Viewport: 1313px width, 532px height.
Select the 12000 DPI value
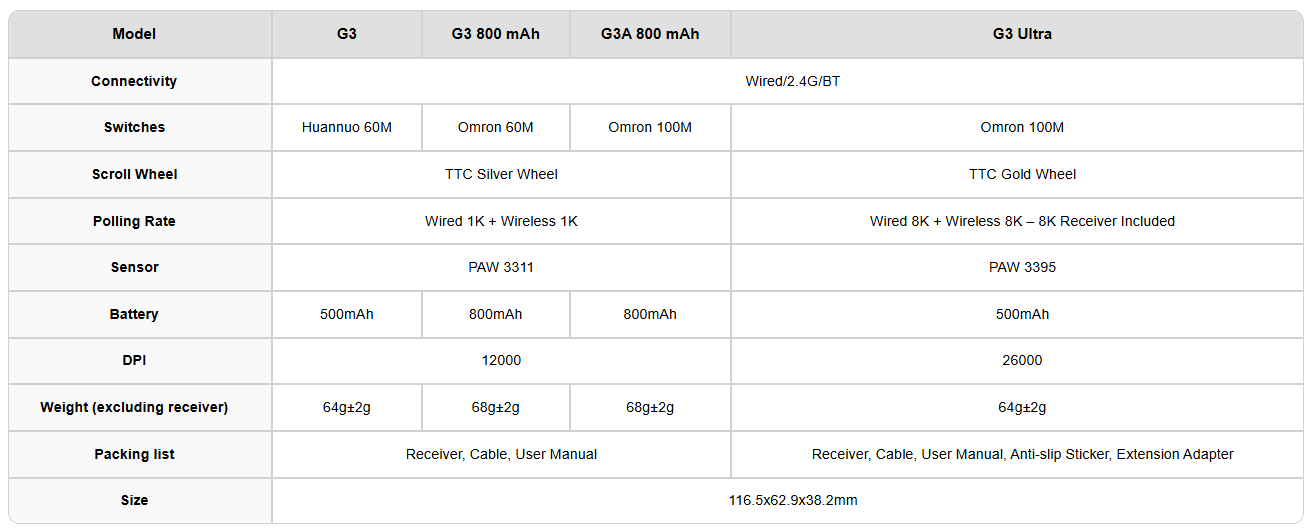coord(501,360)
